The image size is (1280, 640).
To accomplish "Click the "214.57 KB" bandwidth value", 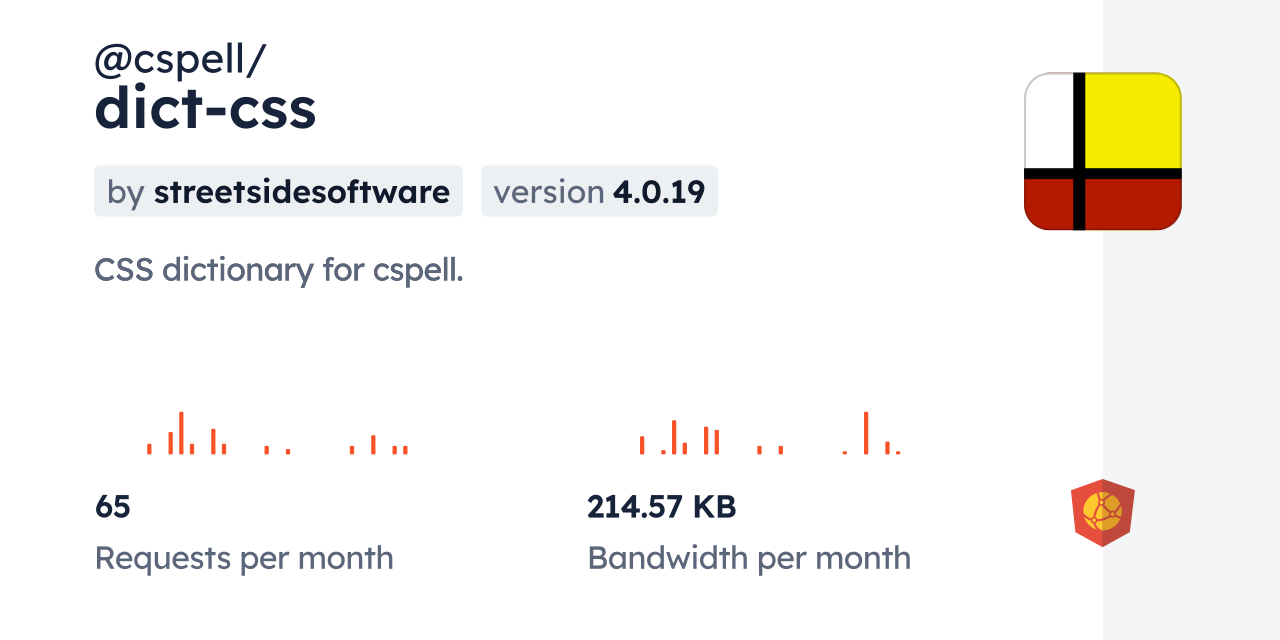I will click(661, 507).
